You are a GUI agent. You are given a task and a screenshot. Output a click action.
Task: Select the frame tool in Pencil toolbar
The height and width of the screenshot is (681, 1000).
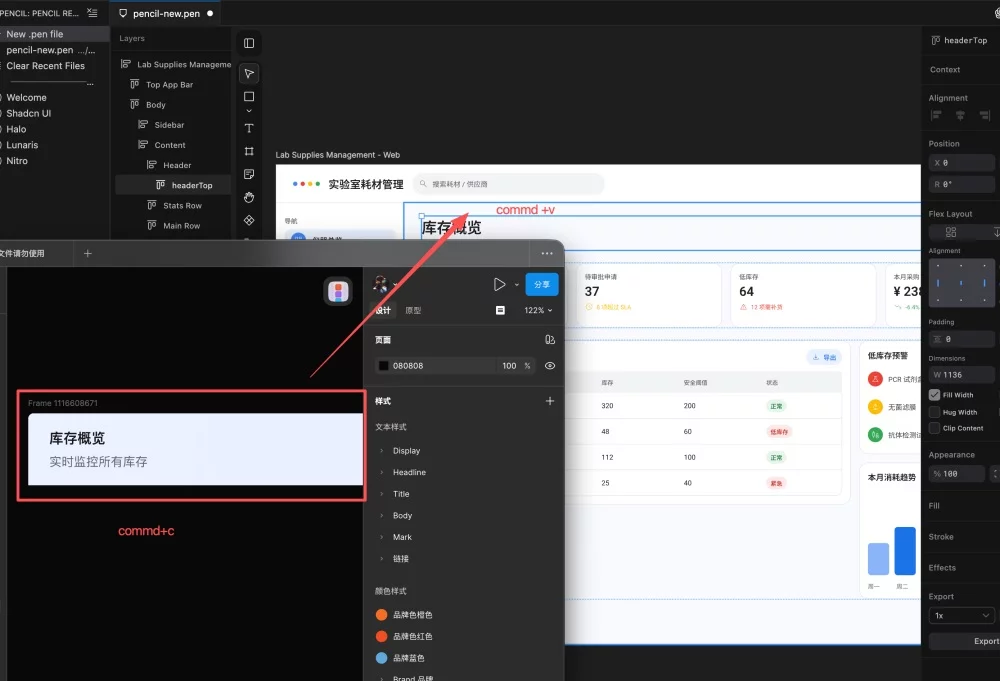tap(249, 151)
